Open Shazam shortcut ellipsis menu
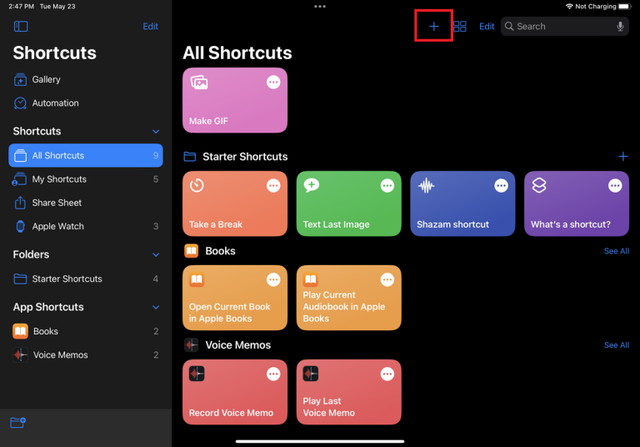This screenshot has width=640, height=447. pyautogui.click(x=501, y=186)
